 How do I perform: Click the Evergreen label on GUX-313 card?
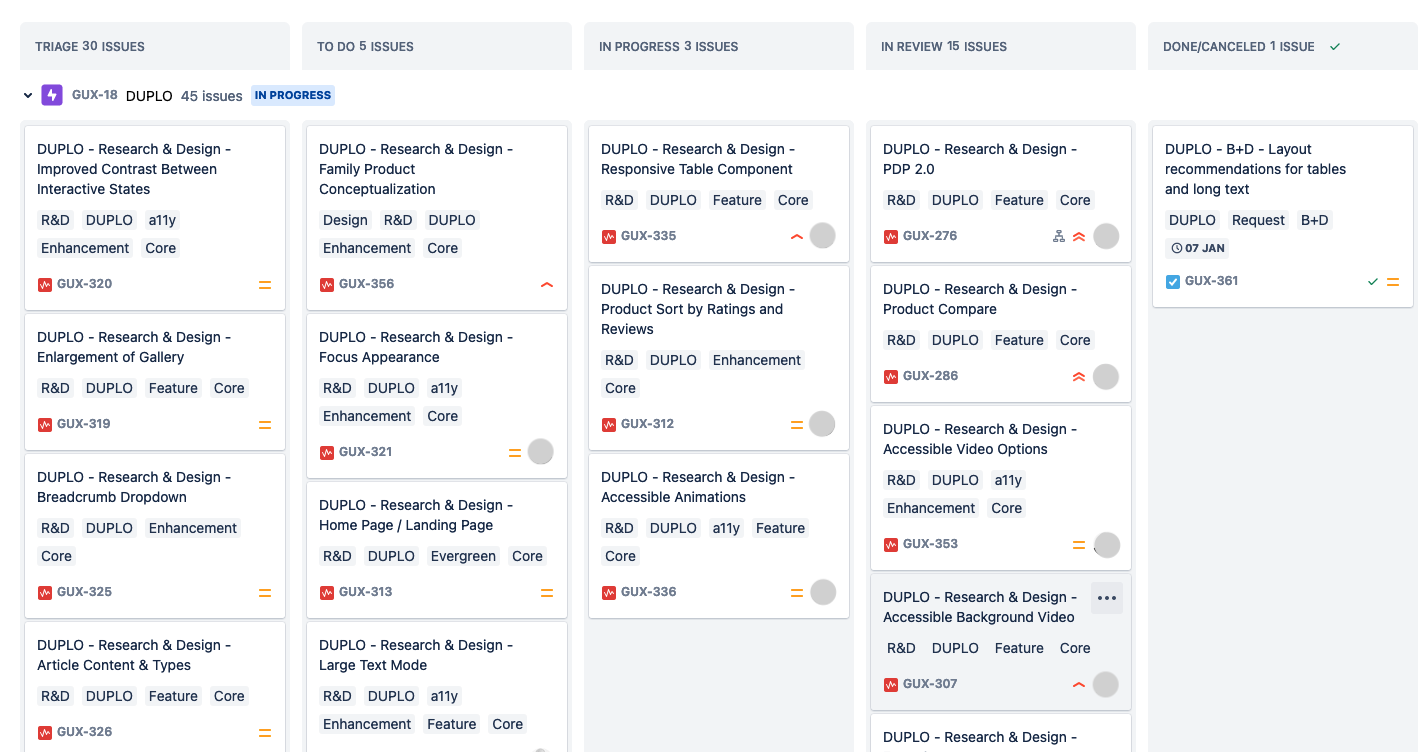463,556
